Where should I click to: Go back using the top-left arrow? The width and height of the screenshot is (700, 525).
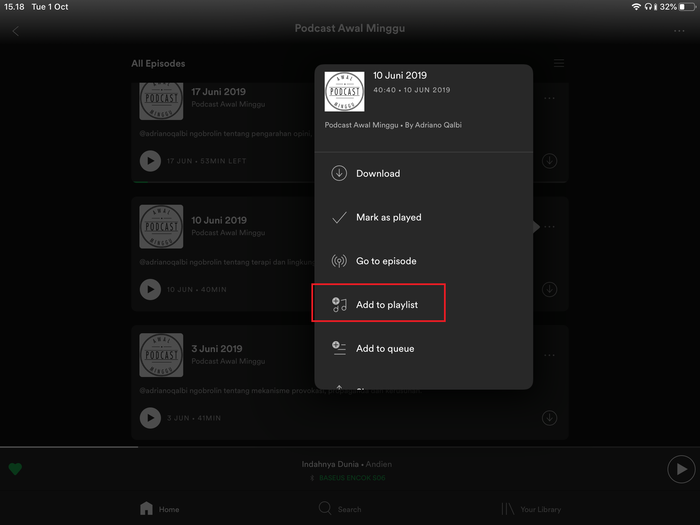pyautogui.click(x=16, y=31)
